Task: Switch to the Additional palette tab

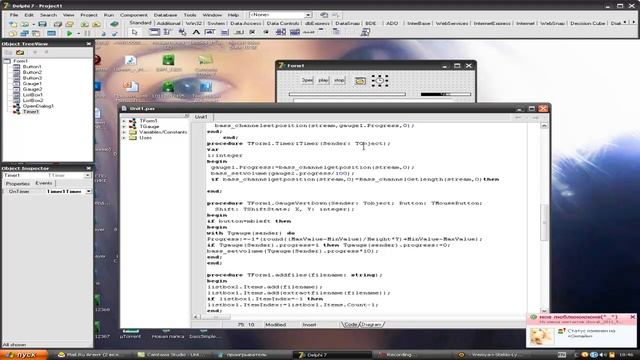Action: coord(168,23)
